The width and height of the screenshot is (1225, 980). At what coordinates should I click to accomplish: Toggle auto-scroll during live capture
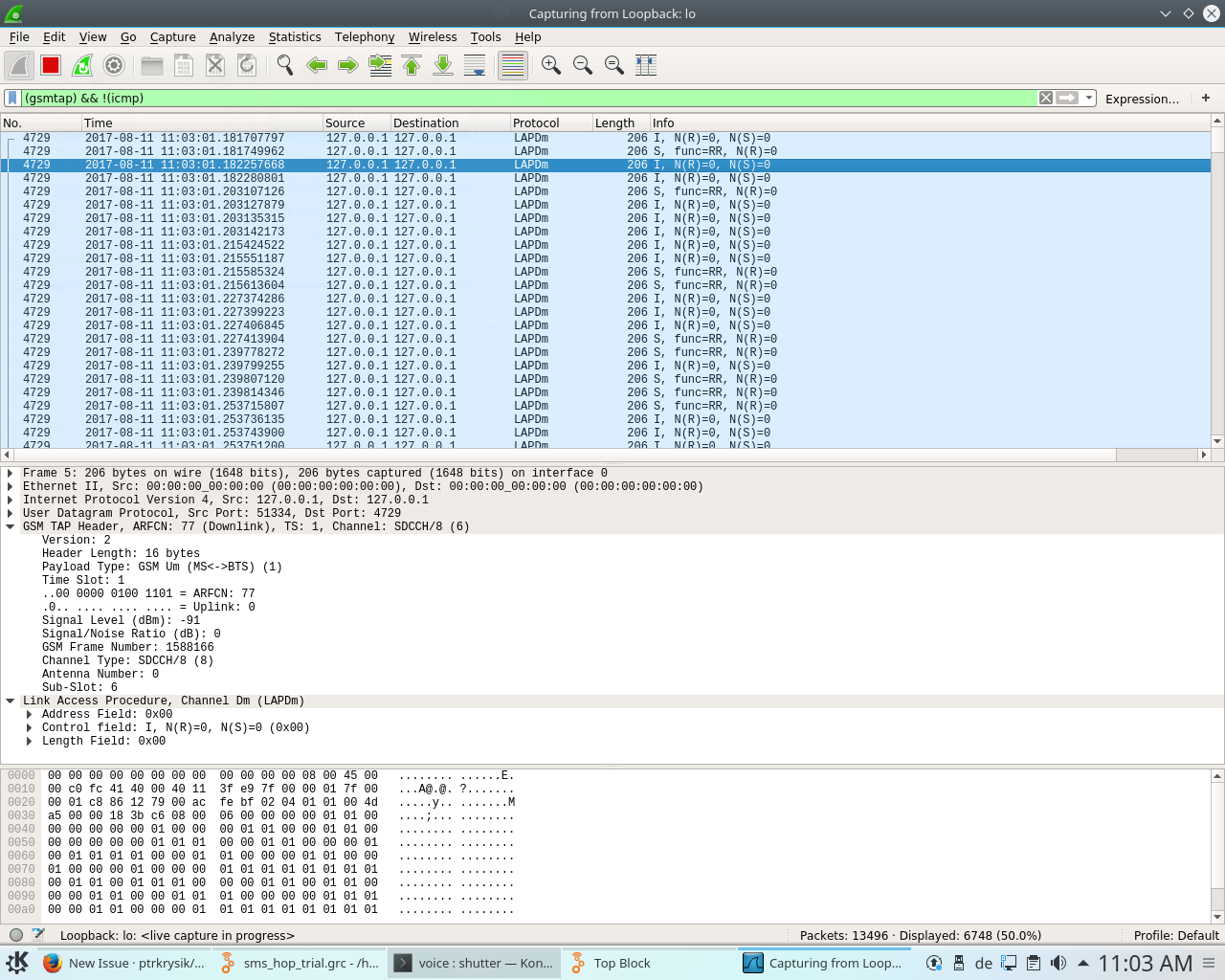(x=475, y=65)
